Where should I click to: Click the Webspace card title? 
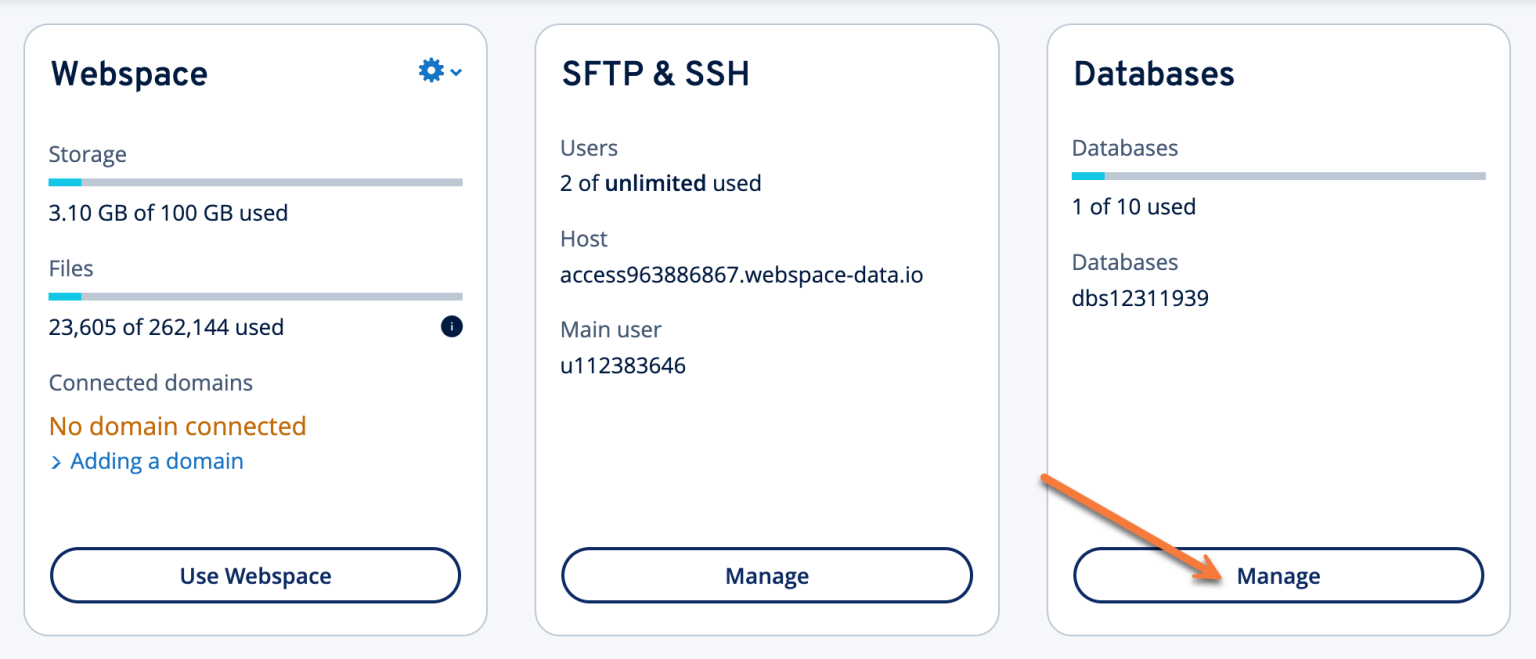pos(129,73)
